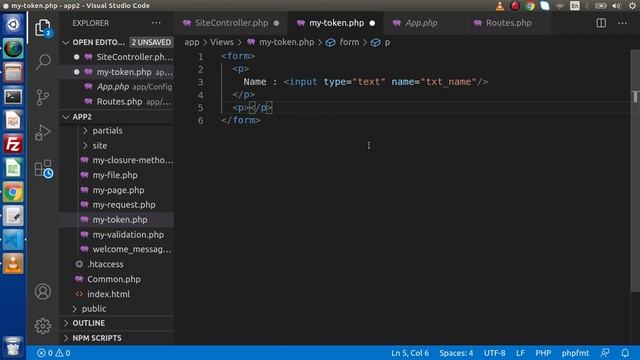Click line number 6 in the gutter
Screen dimensions: 640x360
200,120
